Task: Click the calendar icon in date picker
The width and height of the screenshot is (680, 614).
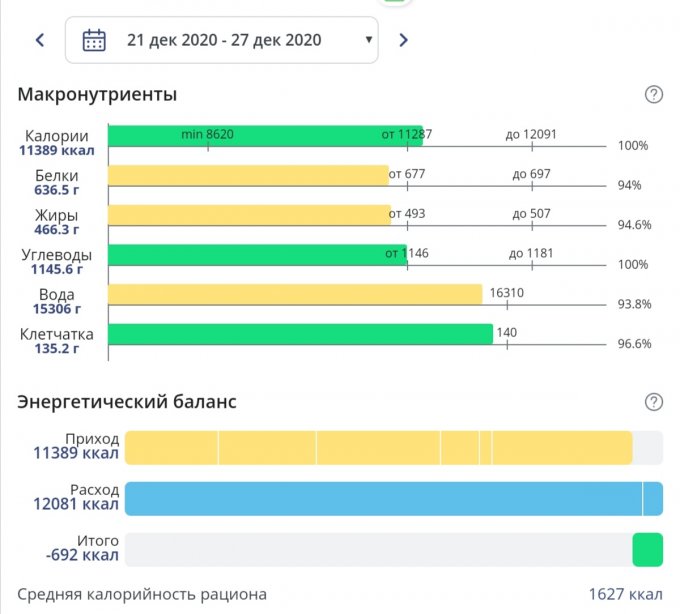Action: [x=94, y=40]
